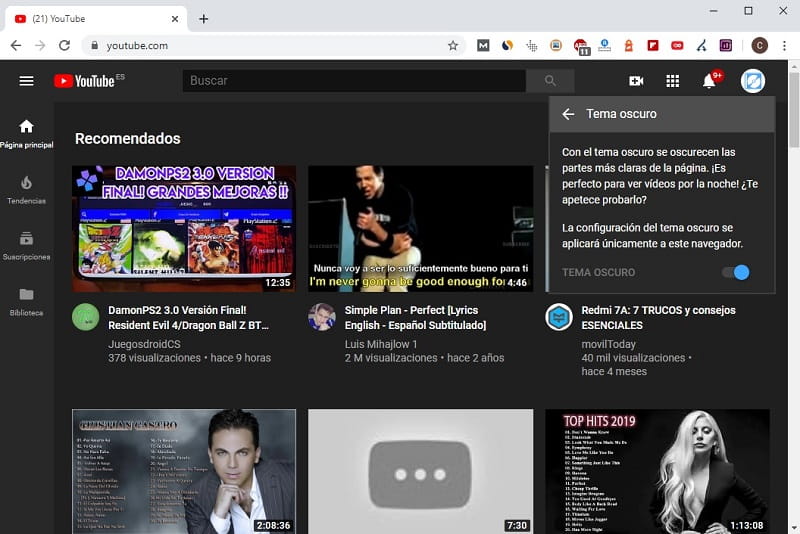Open the notifications bell
This screenshot has width=800, height=534.
[x=709, y=81]
